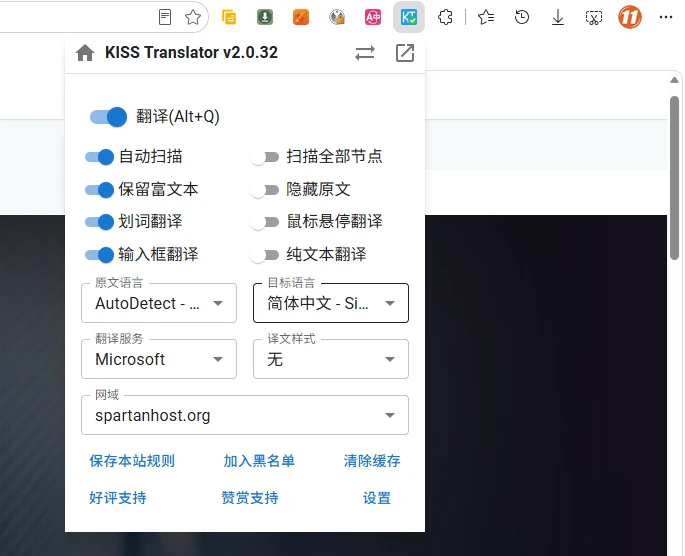
Task: Open the pink translate extension icon
Action: (x=373, y=17)
